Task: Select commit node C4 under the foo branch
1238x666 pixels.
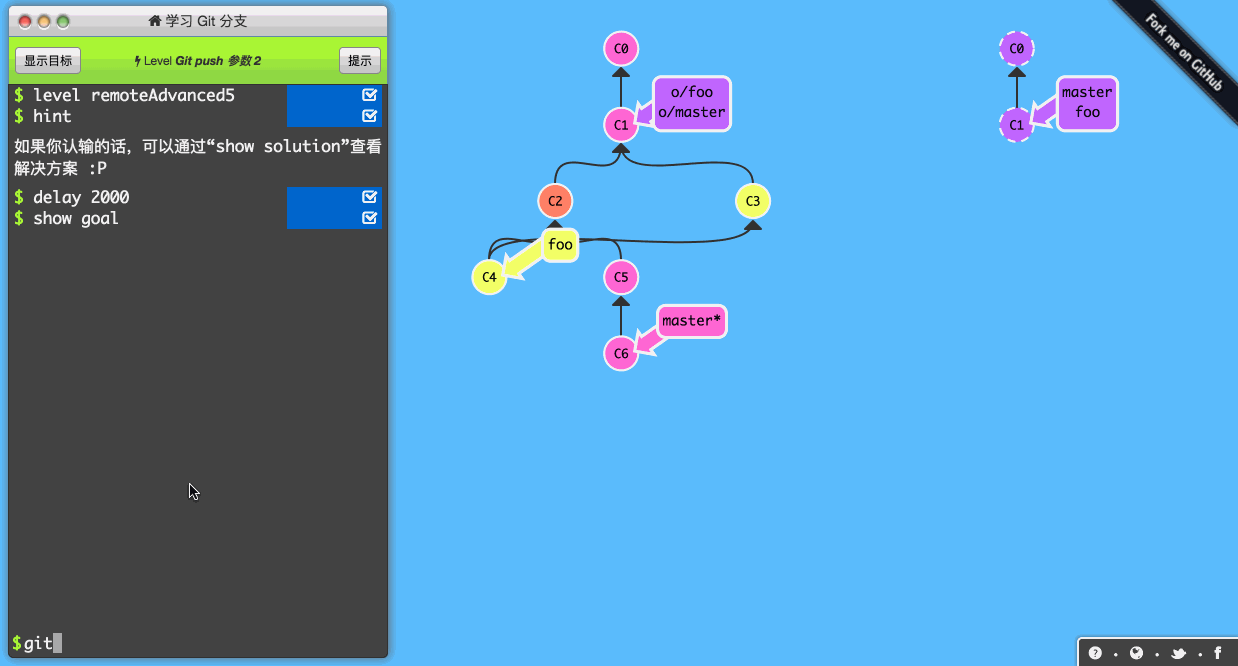Action: pyautogui.click(x=489, y=276)
